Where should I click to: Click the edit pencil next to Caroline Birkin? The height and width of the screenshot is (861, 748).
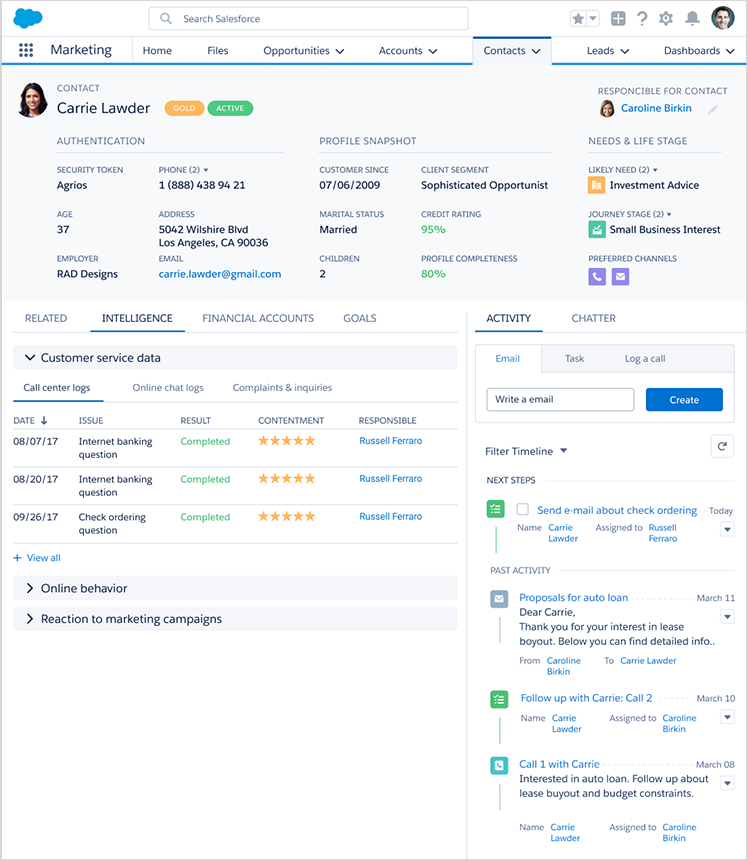712,109
